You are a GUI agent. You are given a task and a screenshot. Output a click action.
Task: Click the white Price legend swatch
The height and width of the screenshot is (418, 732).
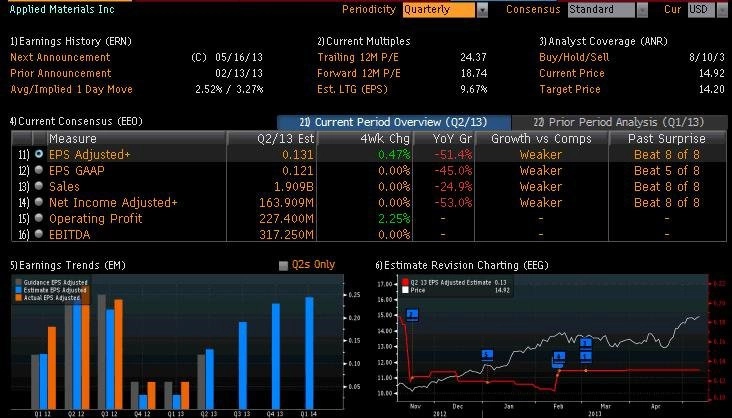(x=405, y=290)
